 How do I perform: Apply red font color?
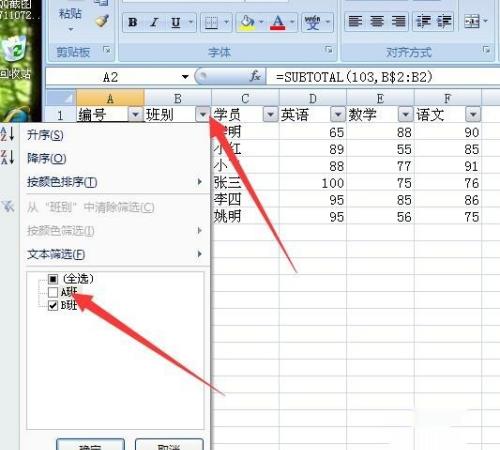click(278, 22)
